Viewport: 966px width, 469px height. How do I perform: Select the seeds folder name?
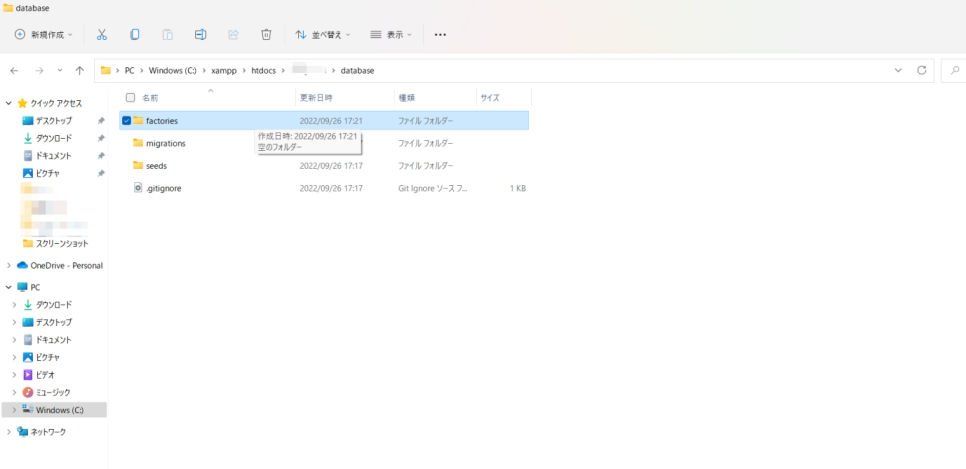(156, 166)
